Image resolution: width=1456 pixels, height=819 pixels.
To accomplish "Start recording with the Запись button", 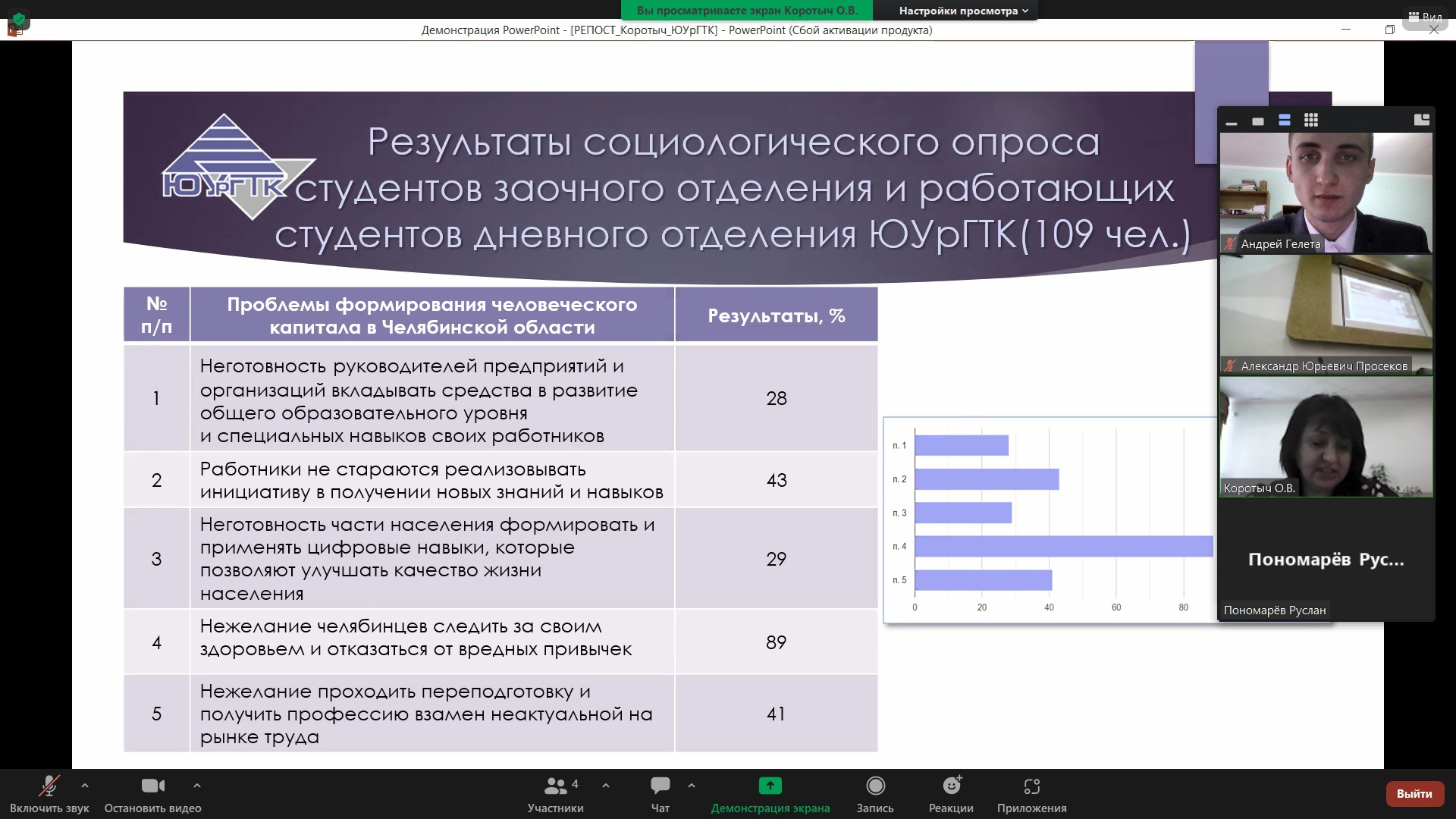I will tap(875, 794).
